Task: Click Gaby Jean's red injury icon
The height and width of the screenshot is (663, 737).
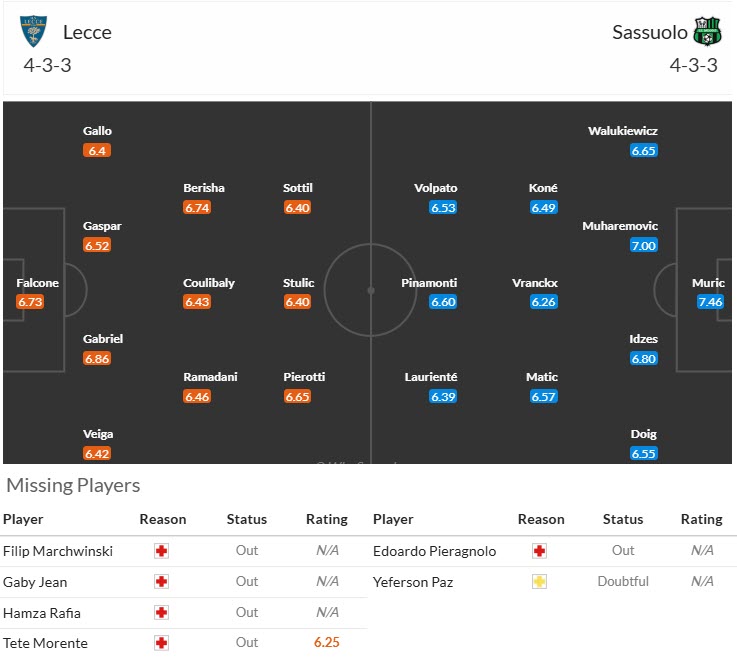Action: point(162,582)
